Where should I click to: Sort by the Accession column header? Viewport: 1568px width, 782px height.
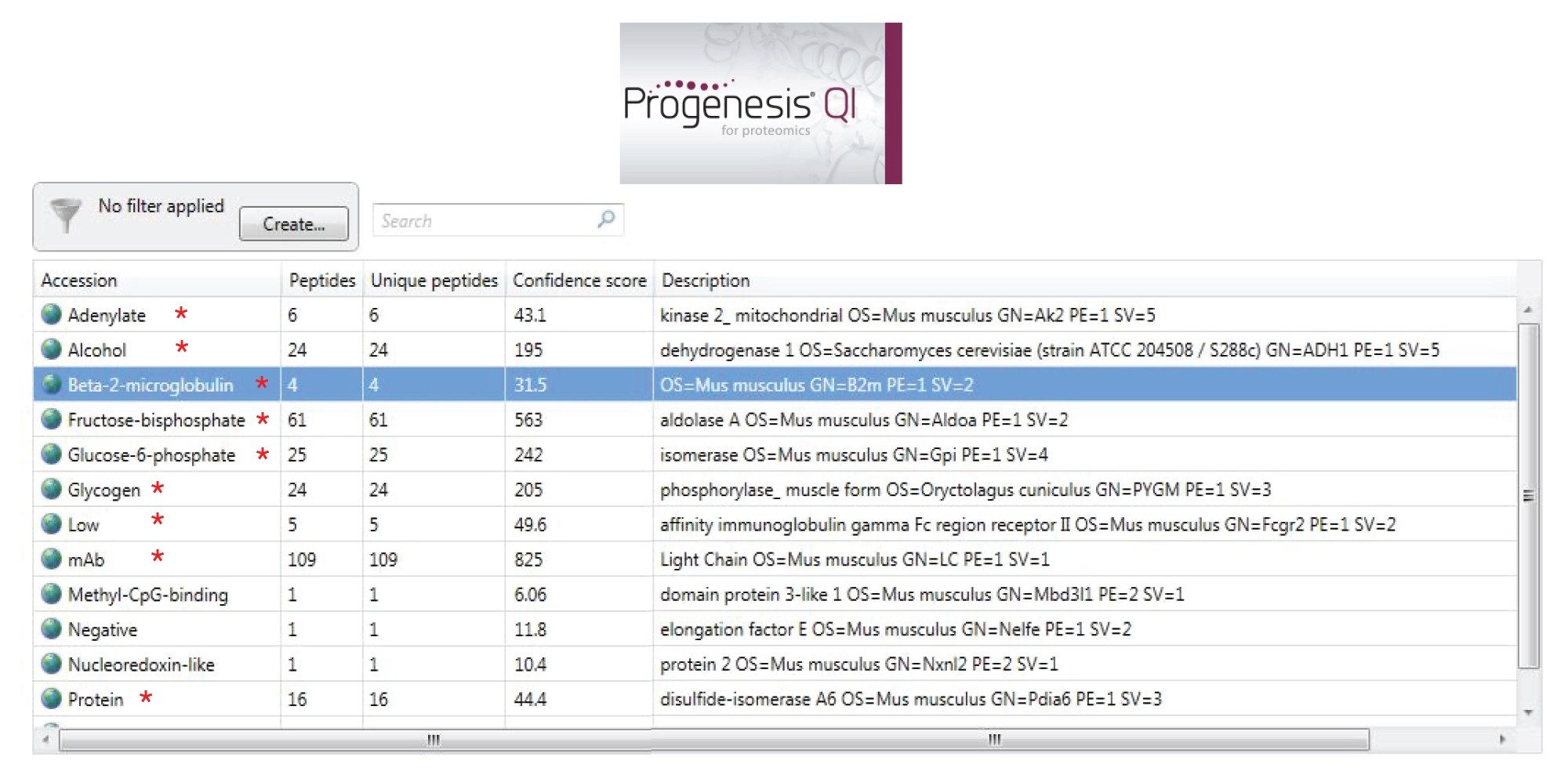coord(157,280)
